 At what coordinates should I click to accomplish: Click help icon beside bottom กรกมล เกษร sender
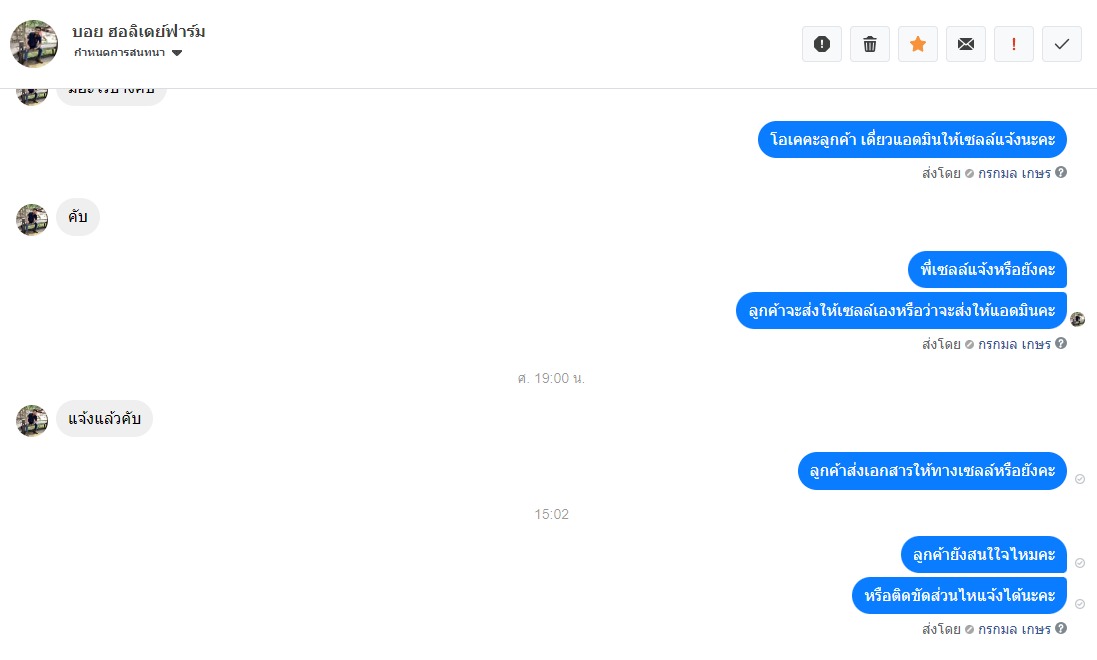[1061, 628]
